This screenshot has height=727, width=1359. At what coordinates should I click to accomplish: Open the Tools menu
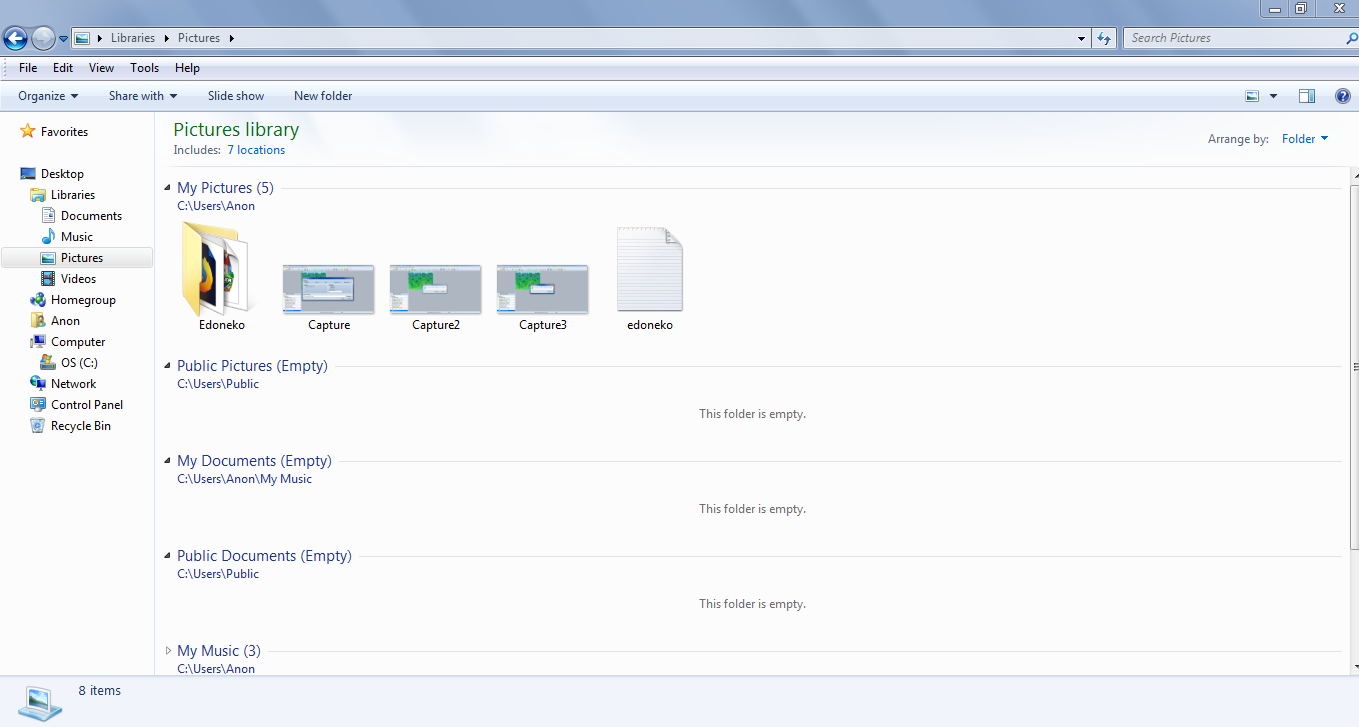144,68
